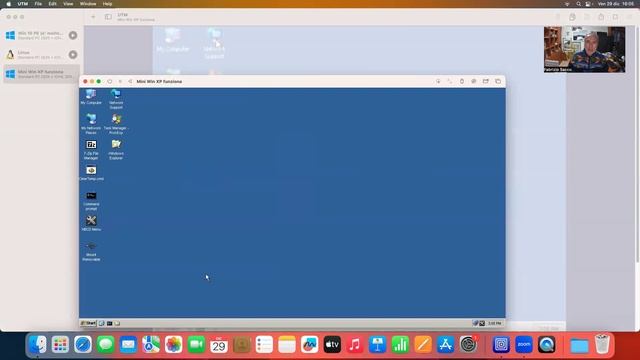
Task: Click share icon in UTM main toolbar
Action: tap(601, 17)
